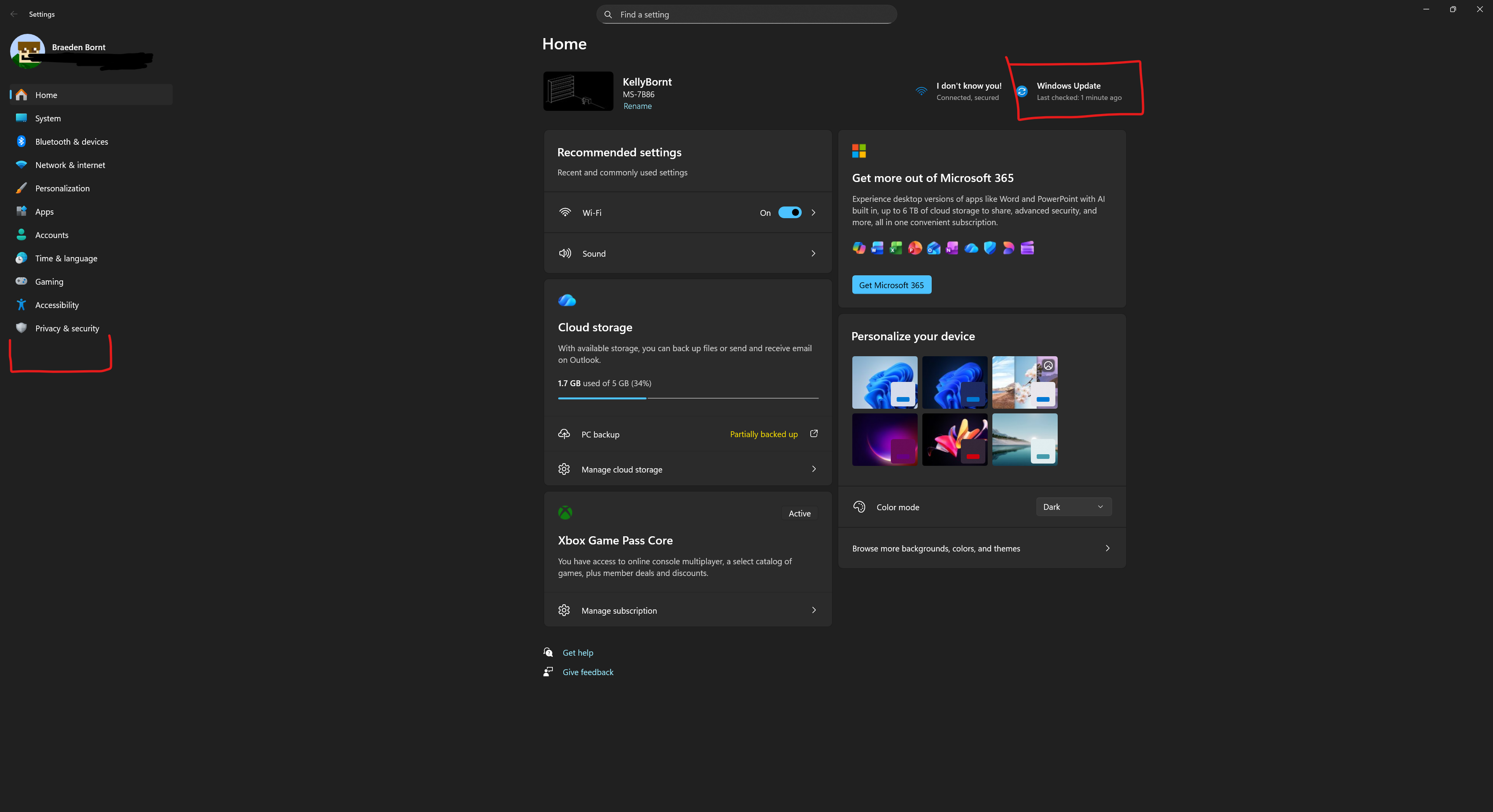The height and width of the screenshot is (812, 1493).
Task: Click the Privacy & security shield icon
Action: click(21, 328)
